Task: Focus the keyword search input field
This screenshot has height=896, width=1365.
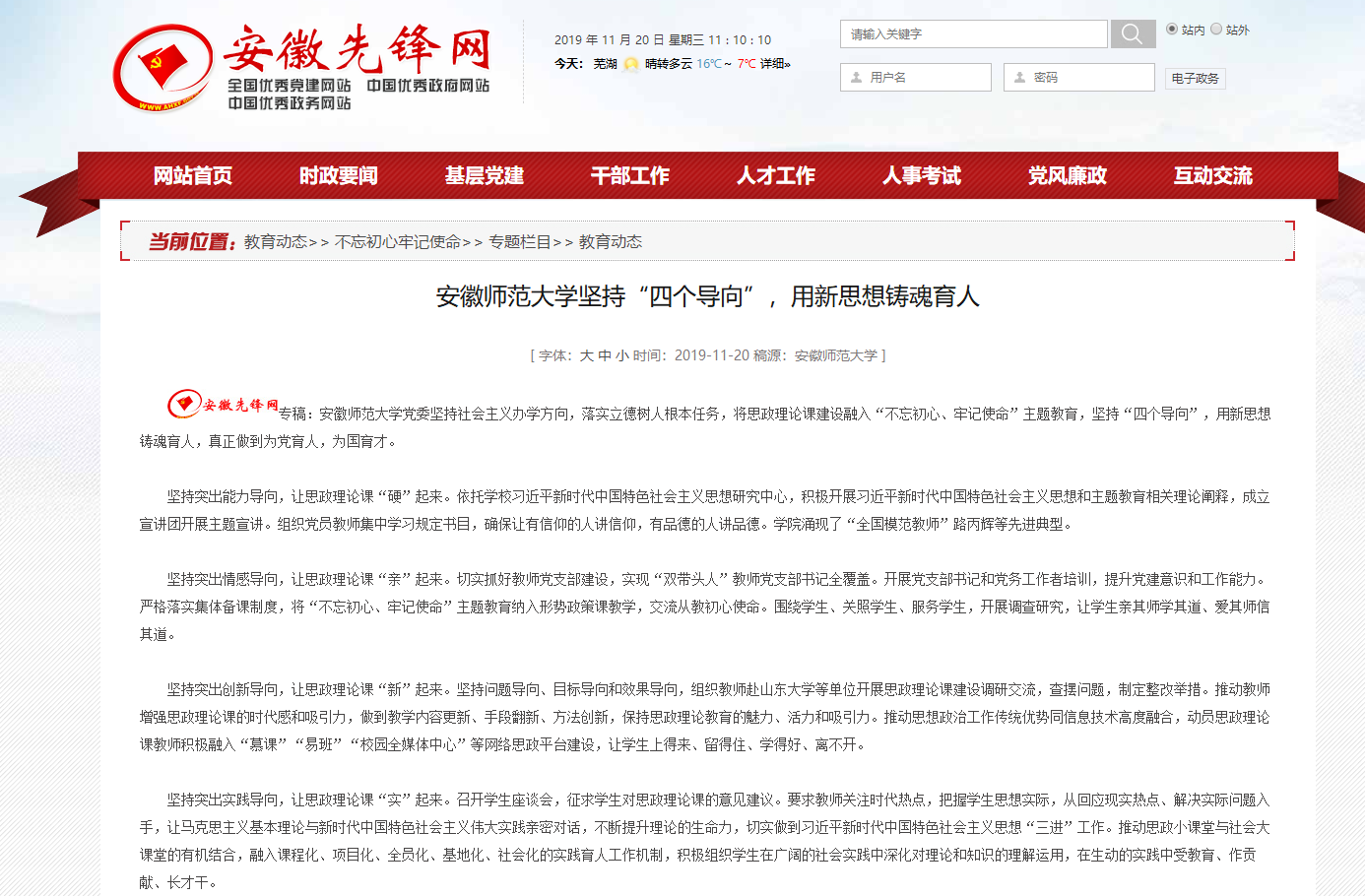Action: (x=974, y=34)
